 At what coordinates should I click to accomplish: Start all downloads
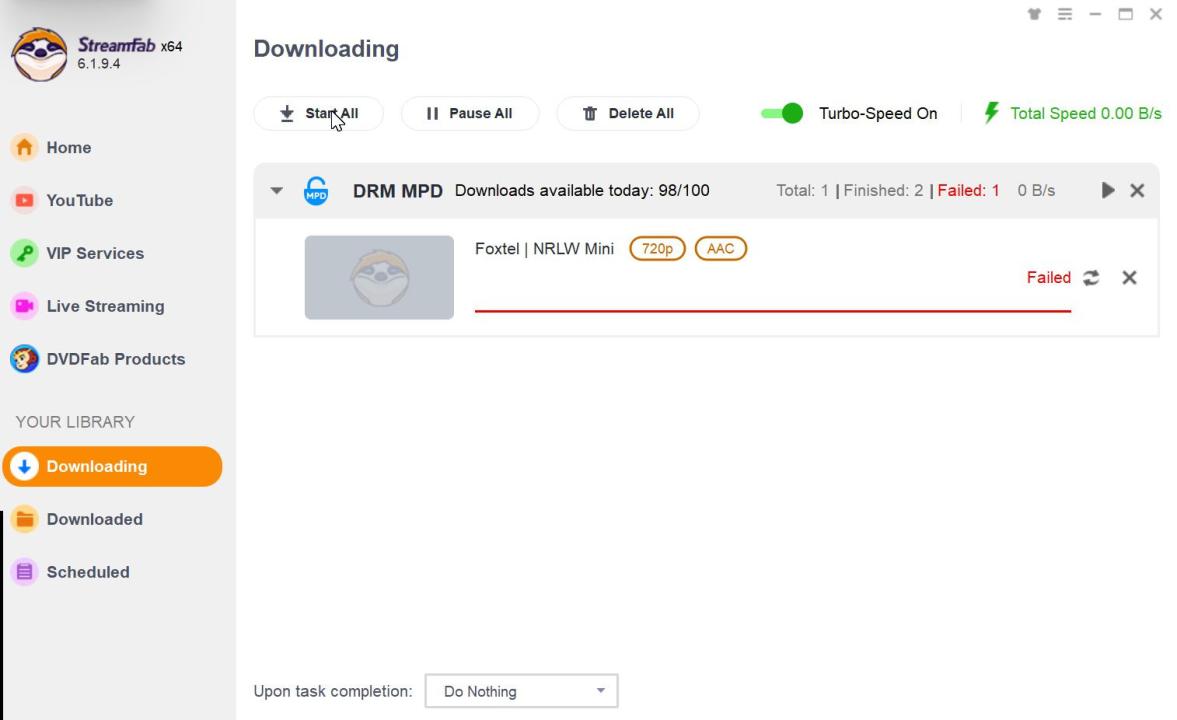318,113
